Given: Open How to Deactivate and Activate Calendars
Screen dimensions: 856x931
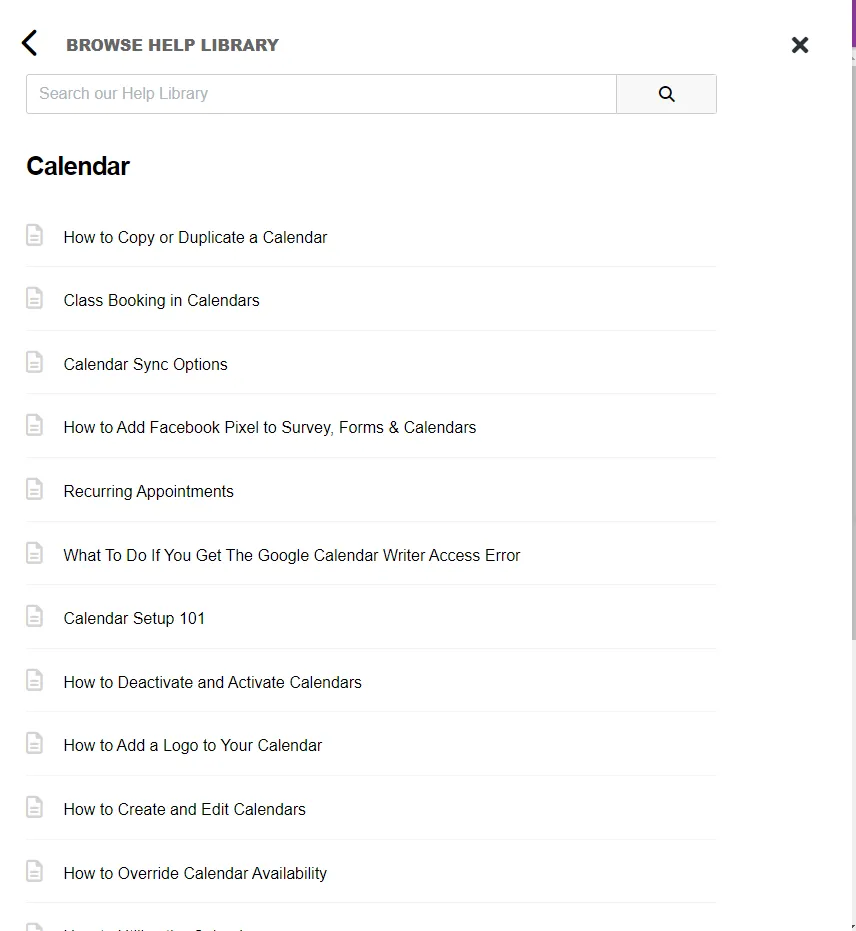Looking at the screenshot, I should [x=212, y=682].
